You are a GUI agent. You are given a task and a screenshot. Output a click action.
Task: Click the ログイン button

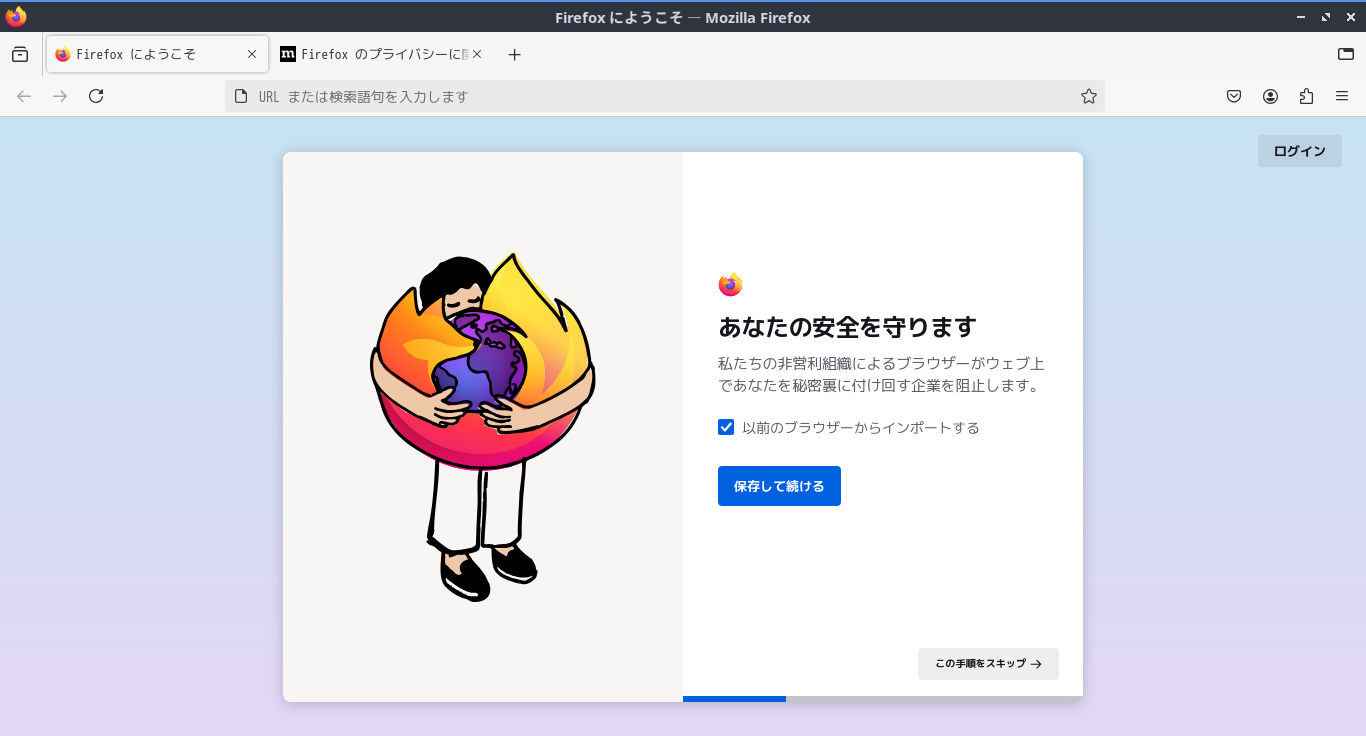coord(1300,151)
